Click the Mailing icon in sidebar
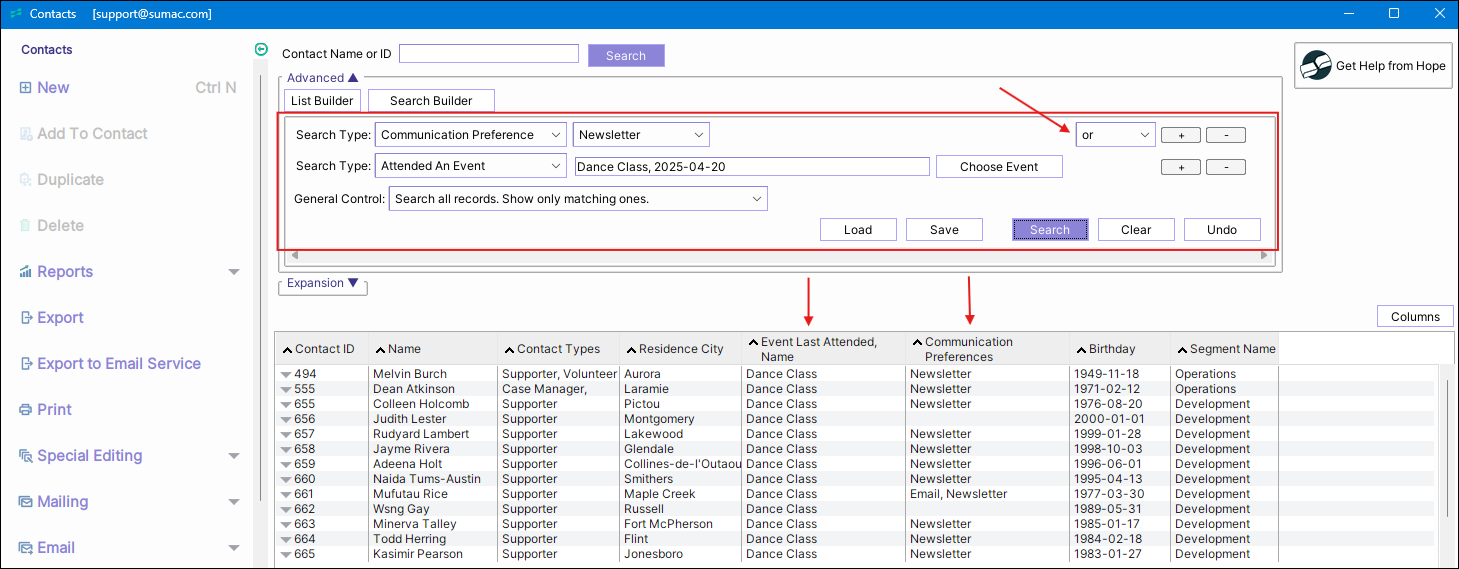This screenshot has width=1459, height=569. pos(25,502)
